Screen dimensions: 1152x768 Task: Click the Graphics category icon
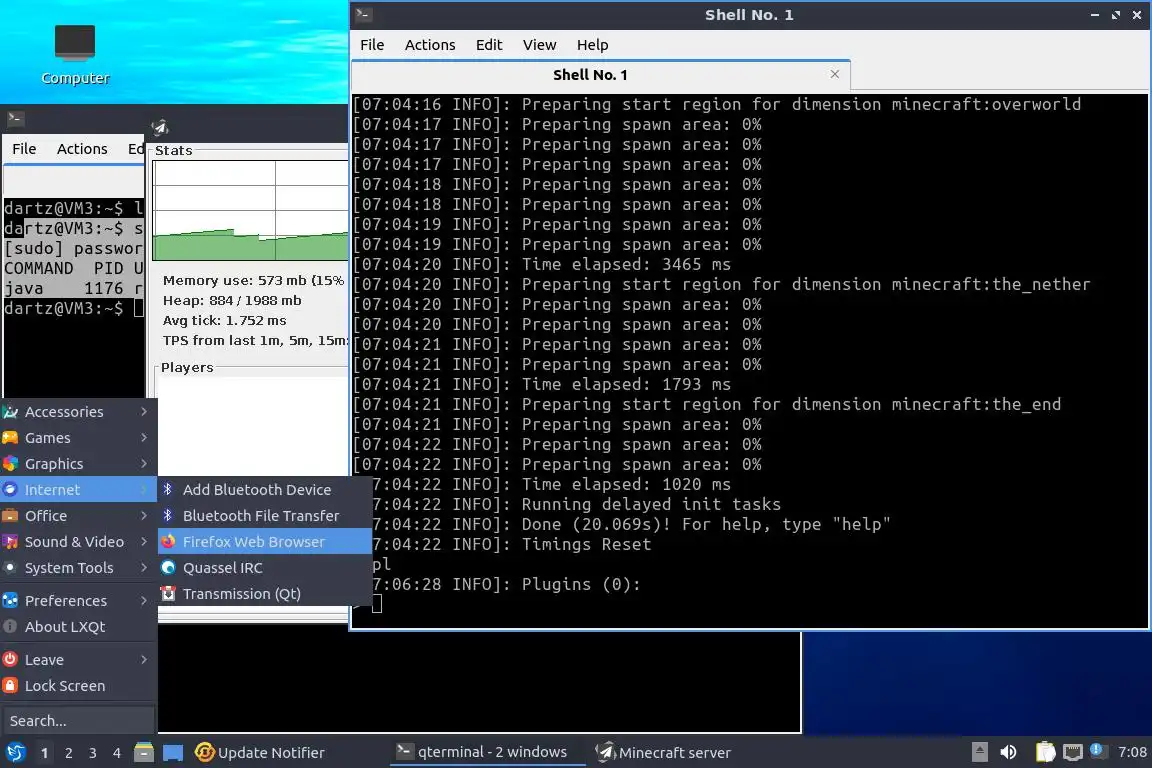pyautogui.click(x=10, y=464)
